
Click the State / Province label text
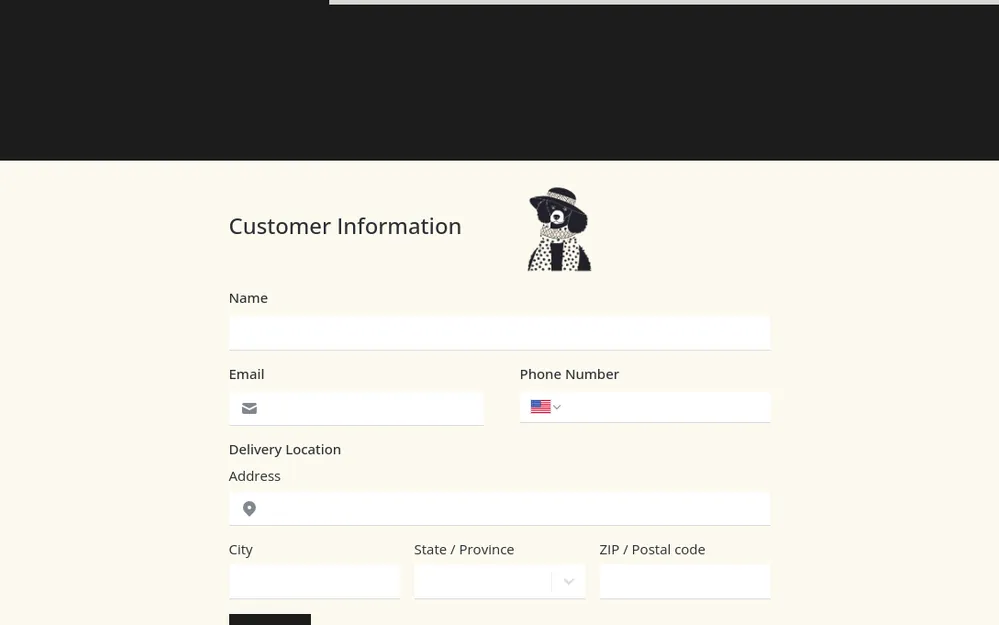(464, 549)
